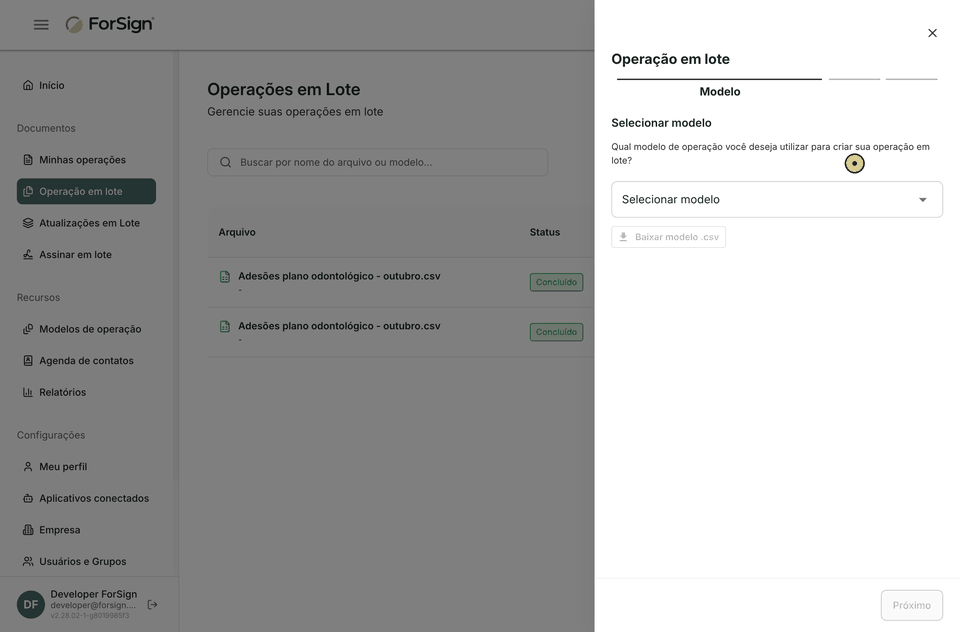Image resolution: width=960 pixels, height=632 pixels.
Task: Click the Status column header
Action: point(545,232)
